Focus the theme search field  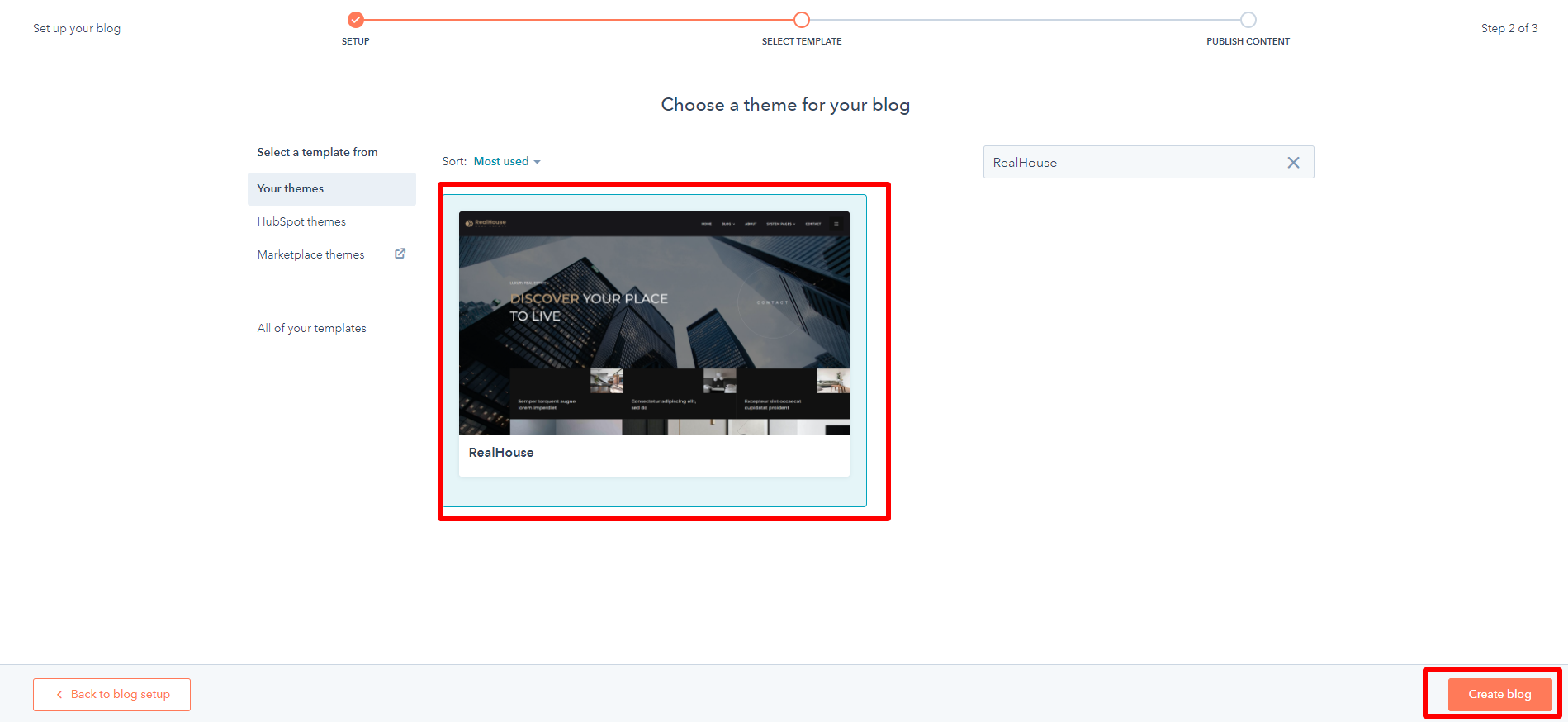tap(1131, 163)
